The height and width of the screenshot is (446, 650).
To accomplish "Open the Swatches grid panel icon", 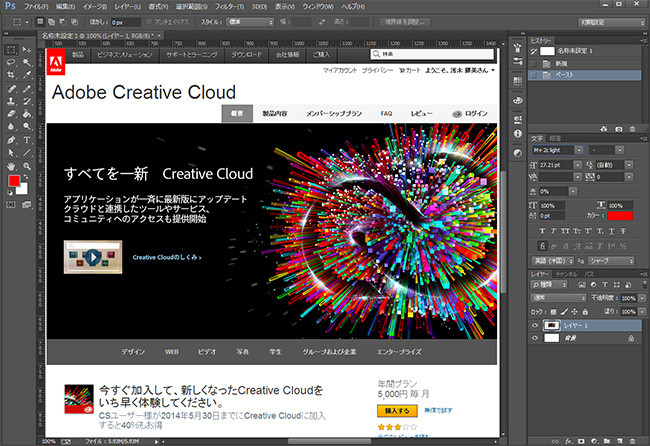I will click(x=518, y=81).
